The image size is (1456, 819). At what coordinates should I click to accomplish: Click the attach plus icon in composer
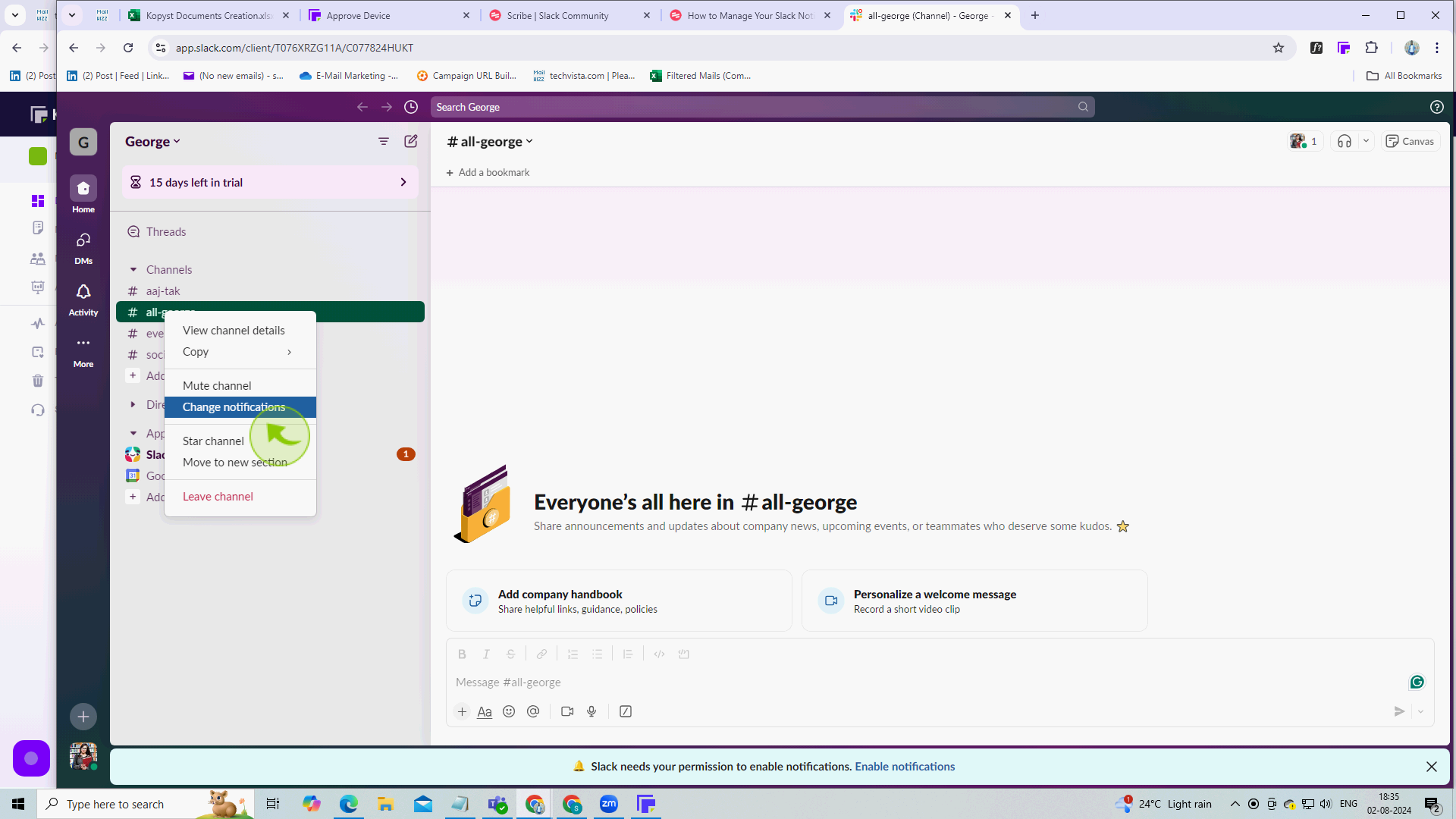(462, 711)
